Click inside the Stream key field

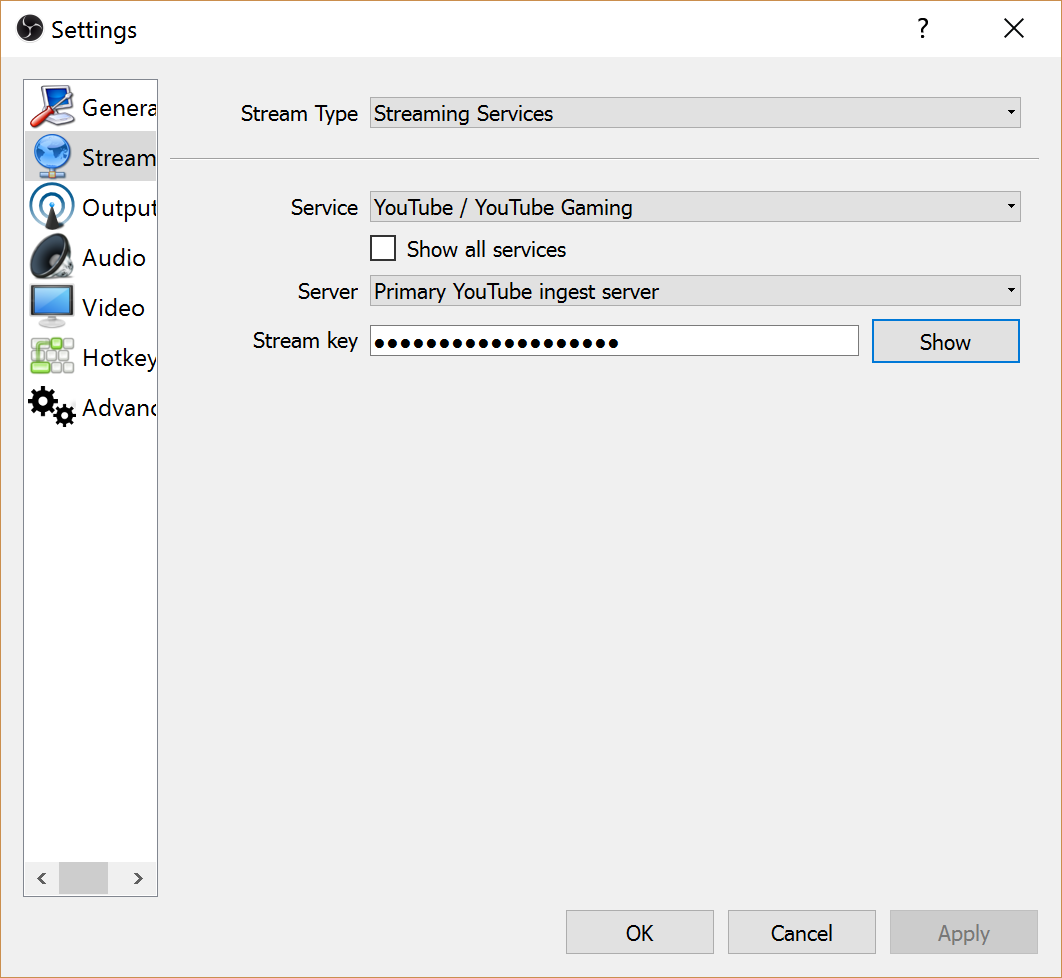coord(614,341)
